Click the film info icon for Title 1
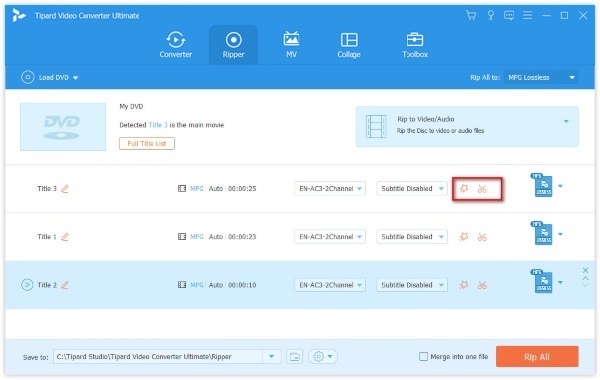Screen dimensions: 600x380 [182, 236]
